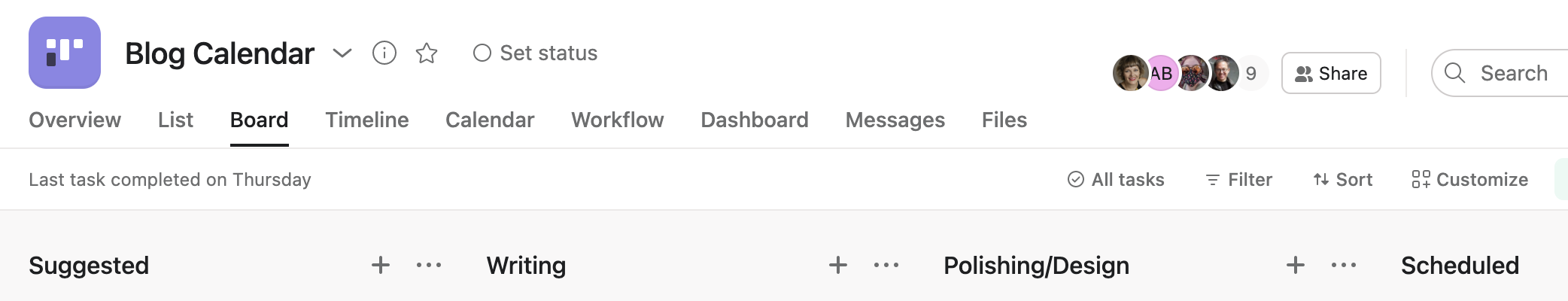The image size is (1568, 301).
Task: Add a task to Writing column
Action: pyautogui.click(x=838, y=265)
